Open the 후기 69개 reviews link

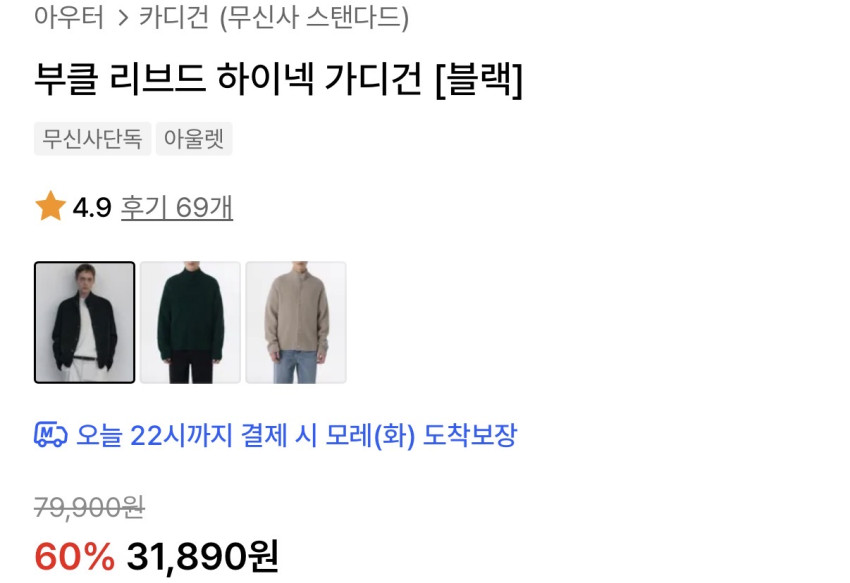pyautogui.click(x=177, y=207)
